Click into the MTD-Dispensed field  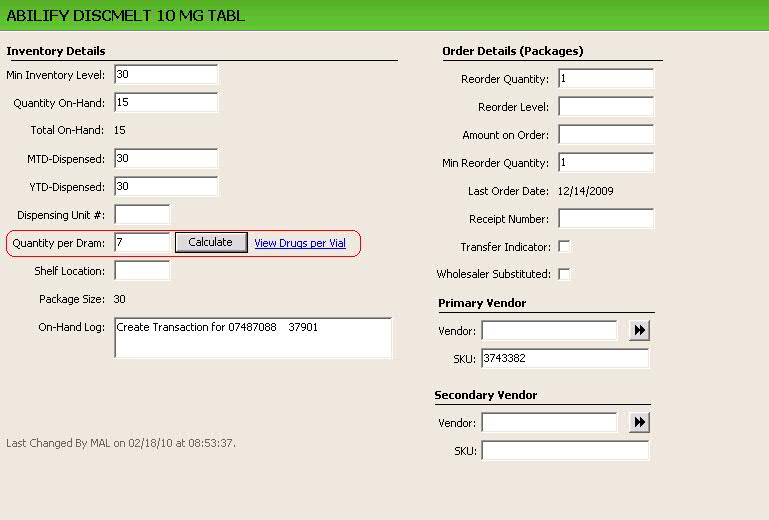click(x=166, y=158)
